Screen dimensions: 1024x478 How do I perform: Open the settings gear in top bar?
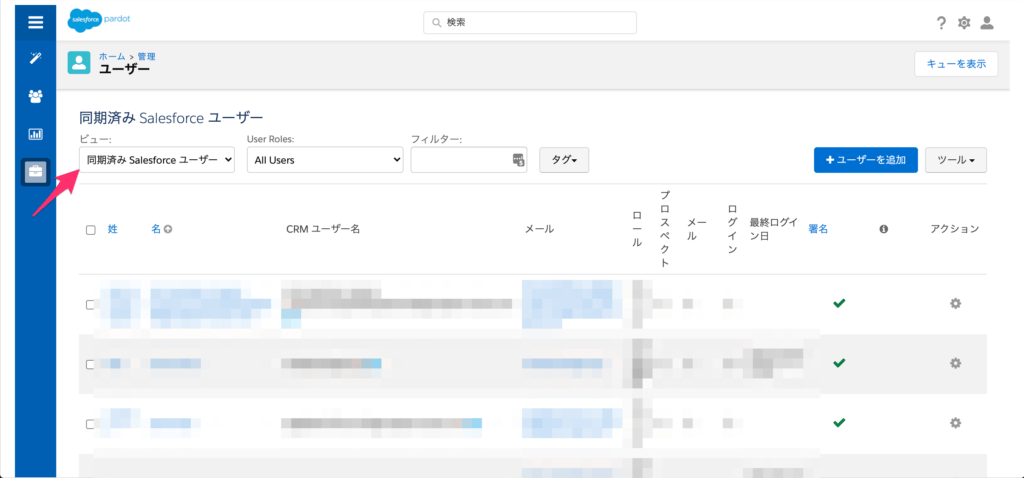pyautogui.click(x=964, y=23)
